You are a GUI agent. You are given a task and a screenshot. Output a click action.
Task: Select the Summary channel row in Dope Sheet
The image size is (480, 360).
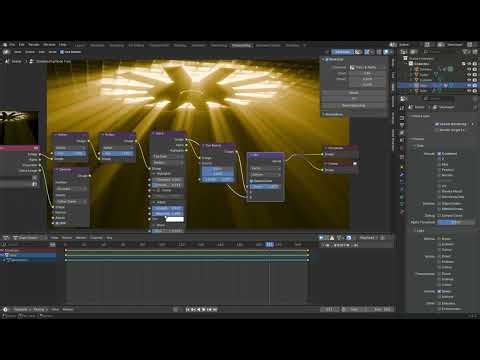click(28, 250)
